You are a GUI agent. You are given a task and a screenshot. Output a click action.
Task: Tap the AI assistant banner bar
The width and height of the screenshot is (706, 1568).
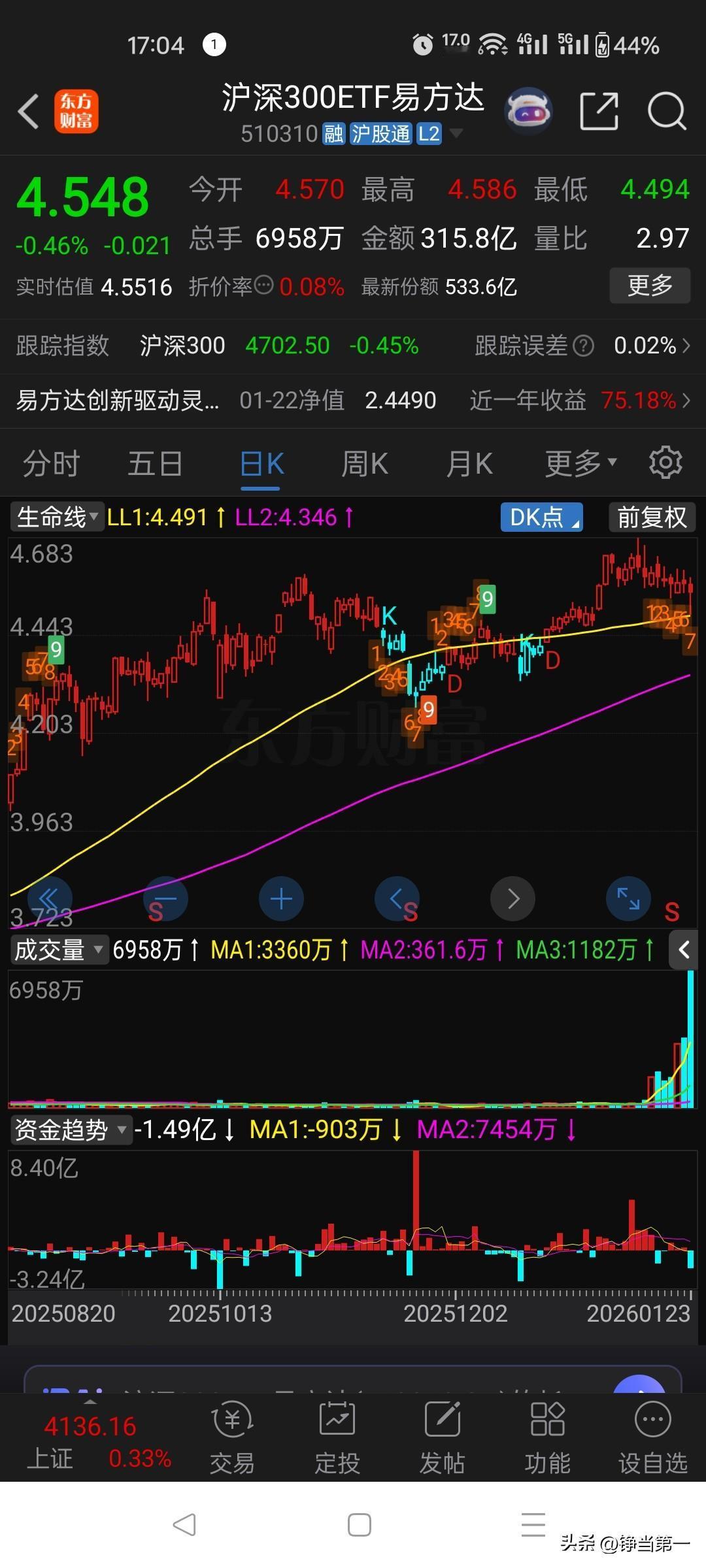pyautogui.click(x=353, y=1379)
